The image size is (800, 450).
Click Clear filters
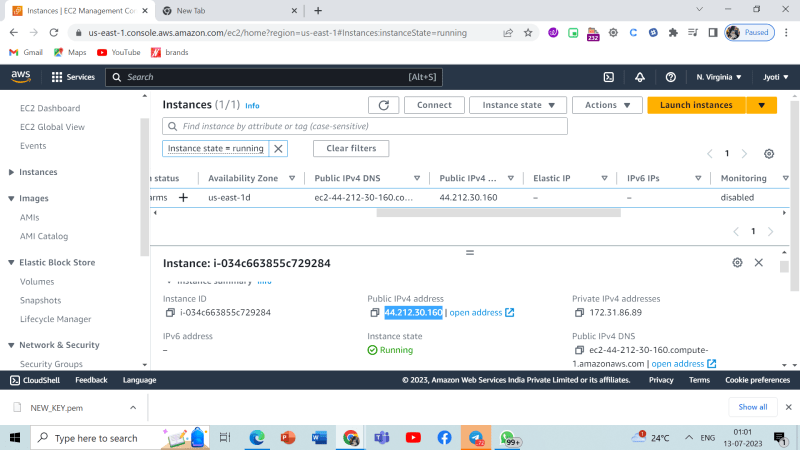[351, 148]
